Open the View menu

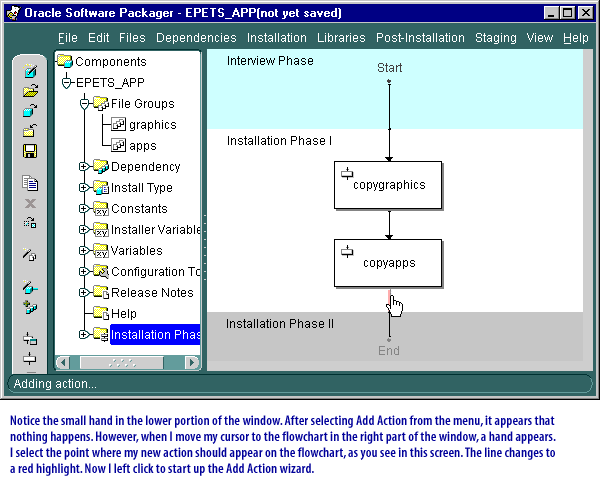[x=540, y=38]
